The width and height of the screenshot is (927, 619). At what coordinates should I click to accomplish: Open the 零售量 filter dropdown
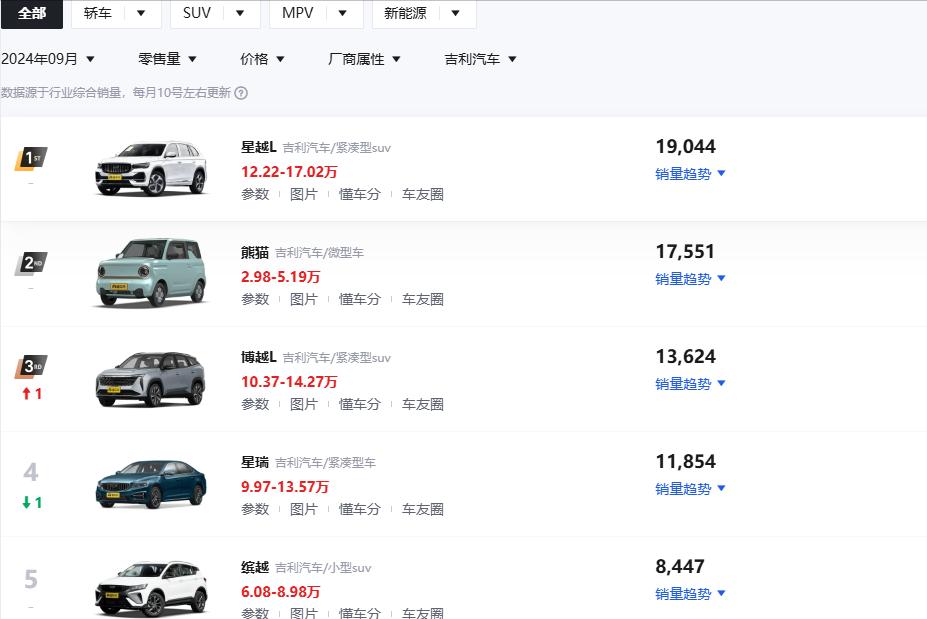167,59
